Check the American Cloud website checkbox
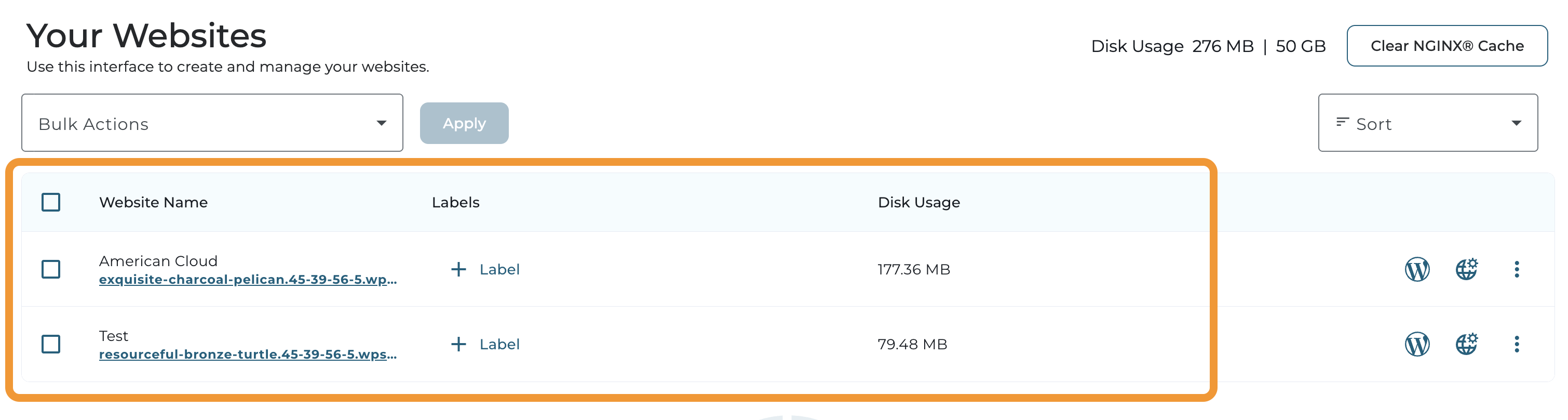The width and height of the screenshot is (1568, 420). coord(51,269)
